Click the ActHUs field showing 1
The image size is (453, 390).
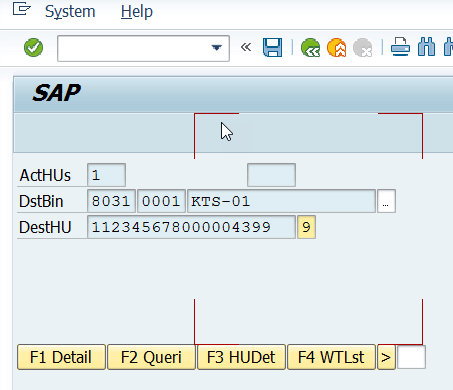coord(106,175)
